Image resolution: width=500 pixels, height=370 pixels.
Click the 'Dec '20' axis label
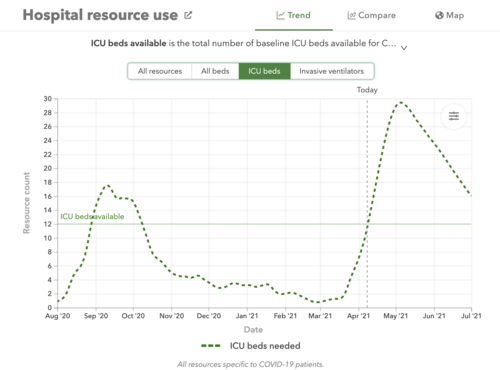[x=209, y=316]
